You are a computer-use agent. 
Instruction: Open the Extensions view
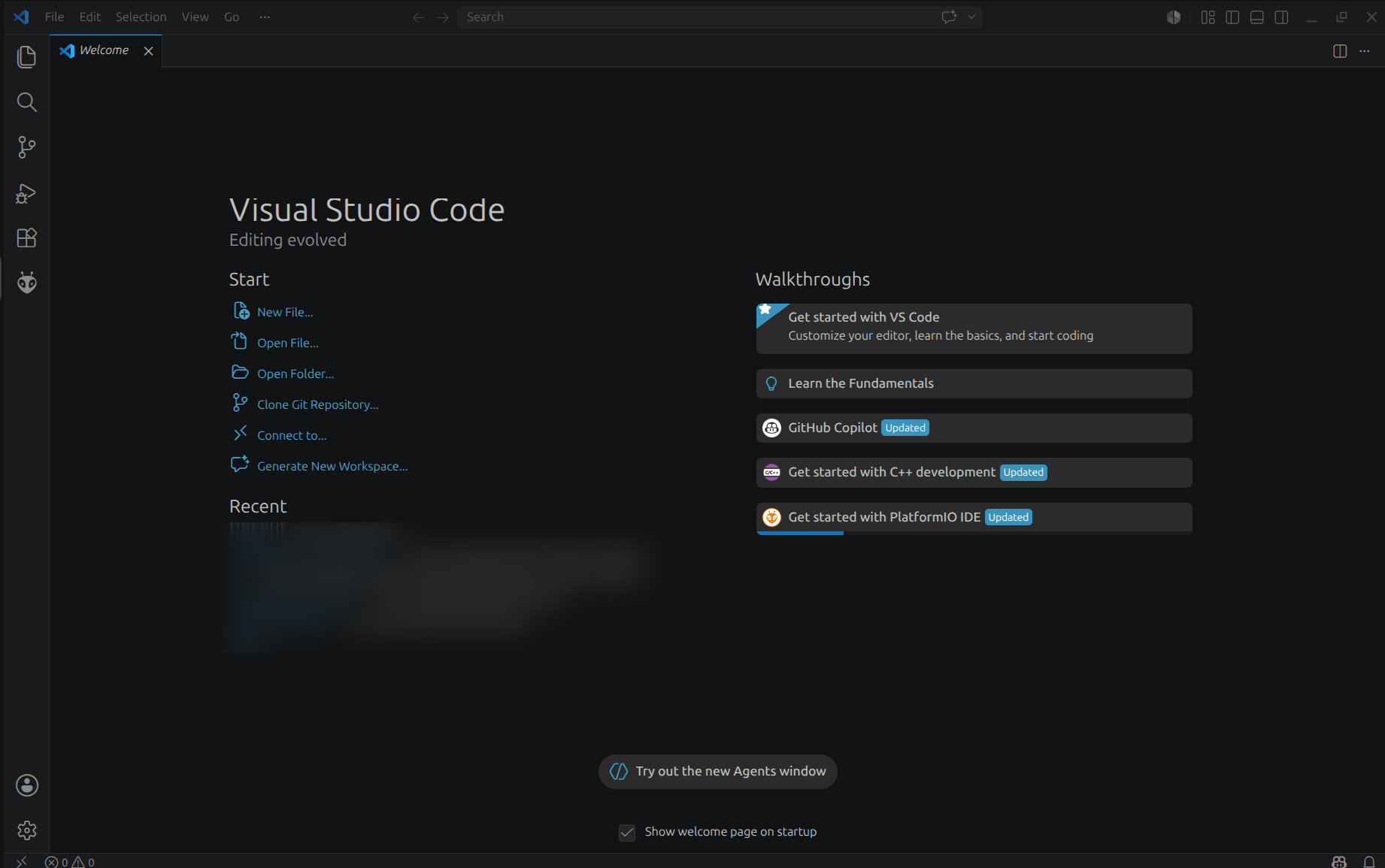pyautogui.click(x=26, y=238)
